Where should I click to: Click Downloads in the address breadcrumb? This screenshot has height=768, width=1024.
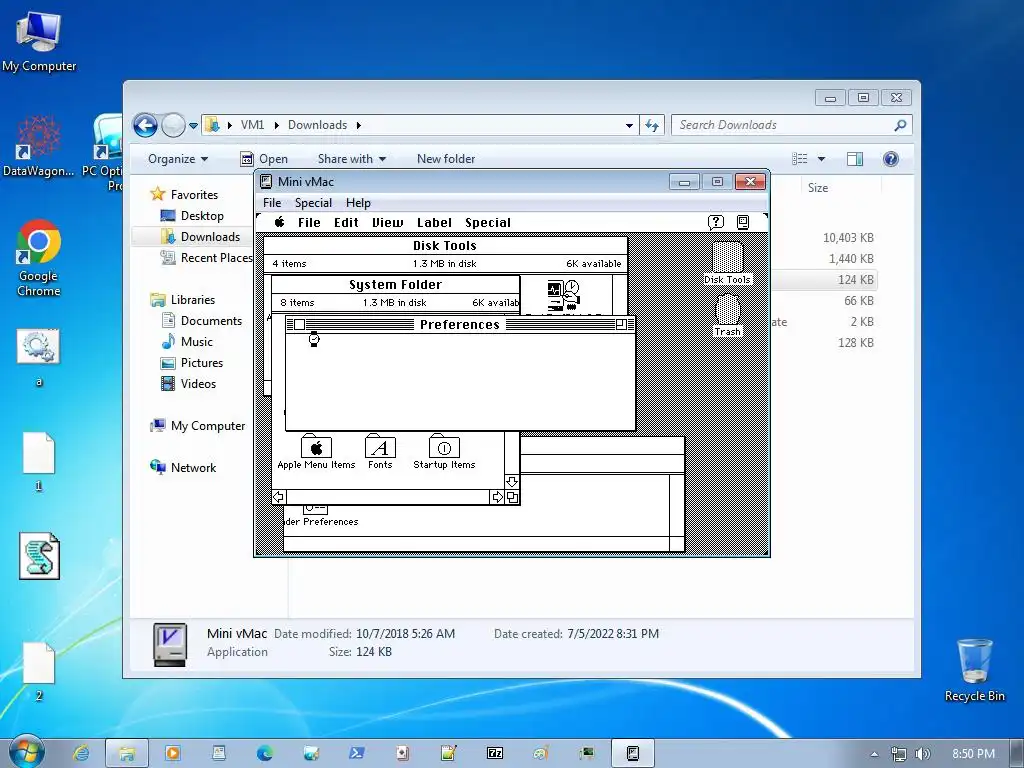317,125
